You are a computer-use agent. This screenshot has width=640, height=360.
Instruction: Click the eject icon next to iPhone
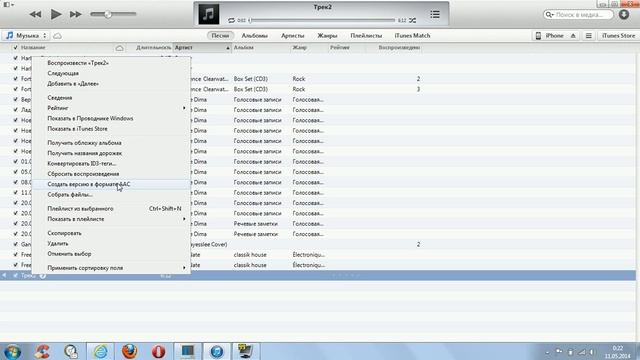(x=573, y=36)
